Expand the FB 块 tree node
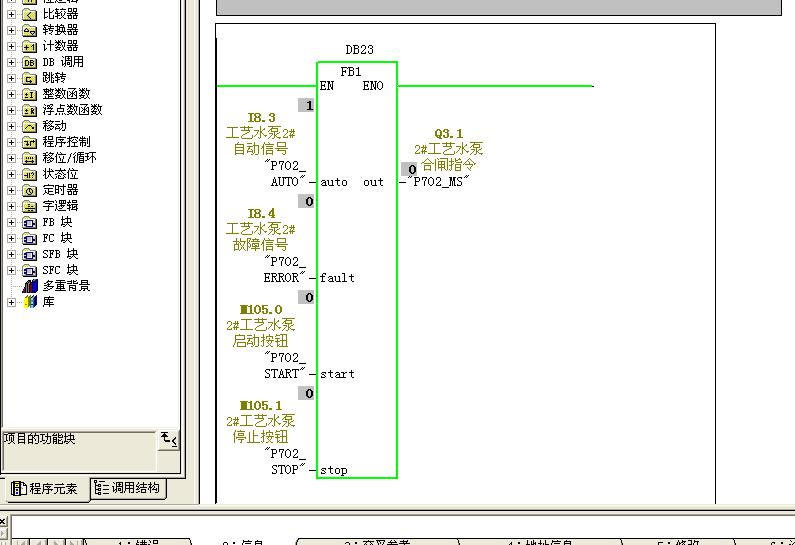The height and width of the screenshot is (545, 795). click(11, 223)
